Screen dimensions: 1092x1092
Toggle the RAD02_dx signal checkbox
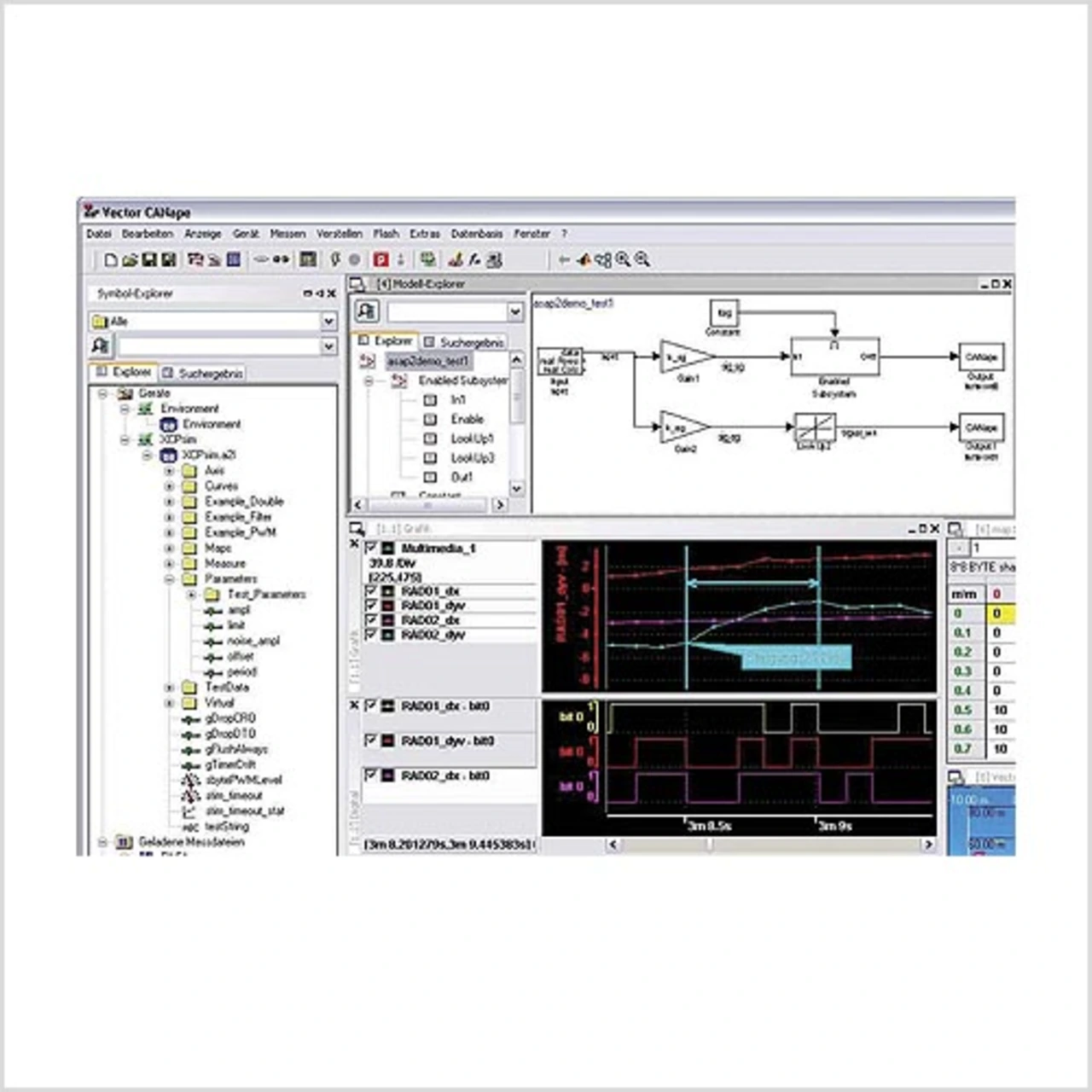pos(371,619)
